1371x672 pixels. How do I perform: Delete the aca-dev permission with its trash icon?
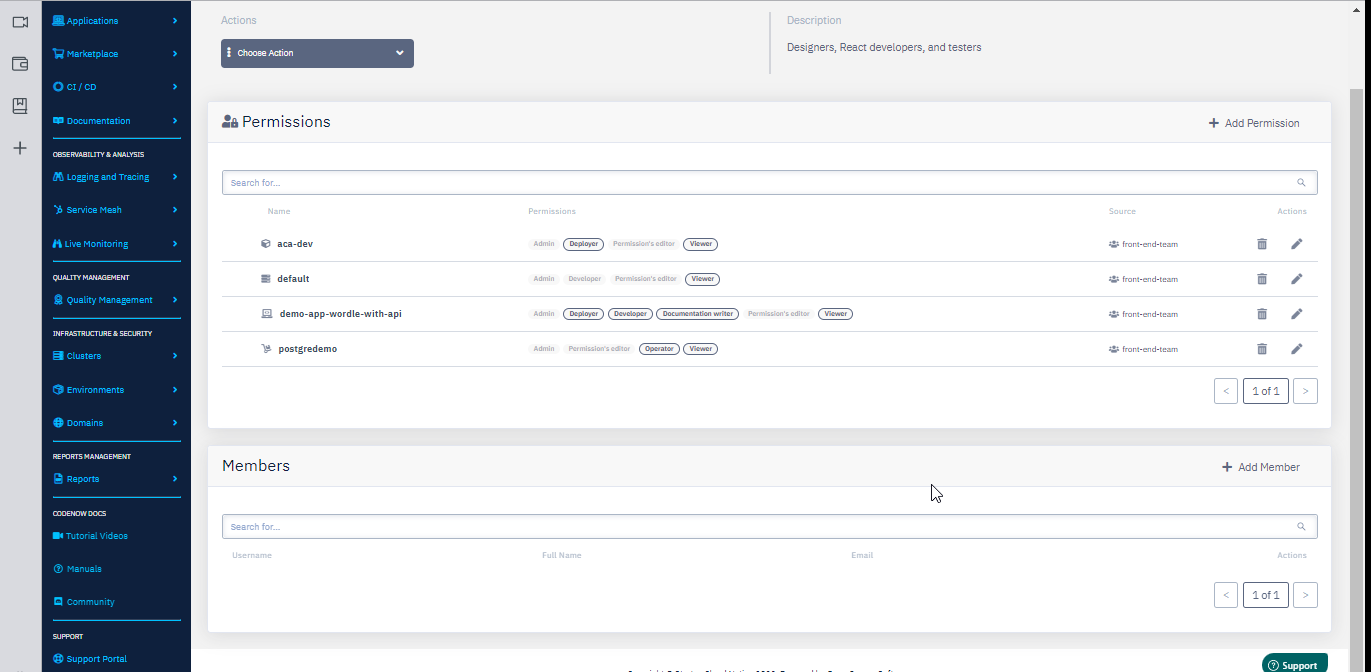1262,244
